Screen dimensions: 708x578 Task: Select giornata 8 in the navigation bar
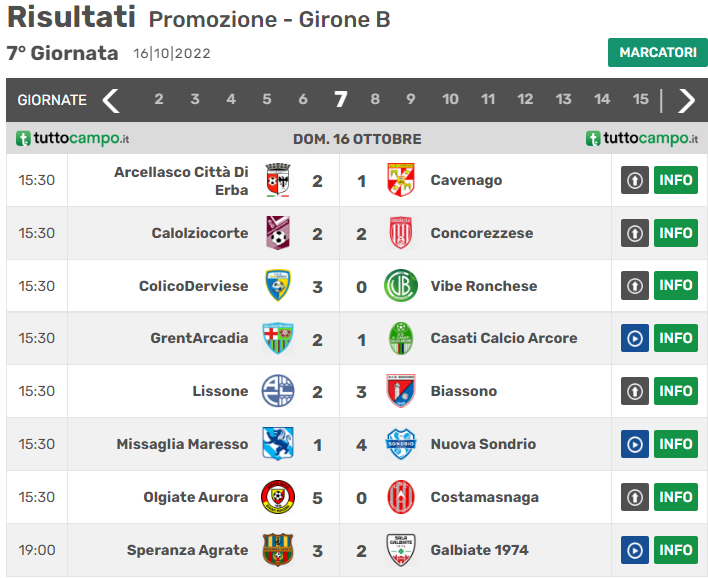point(375,100)
